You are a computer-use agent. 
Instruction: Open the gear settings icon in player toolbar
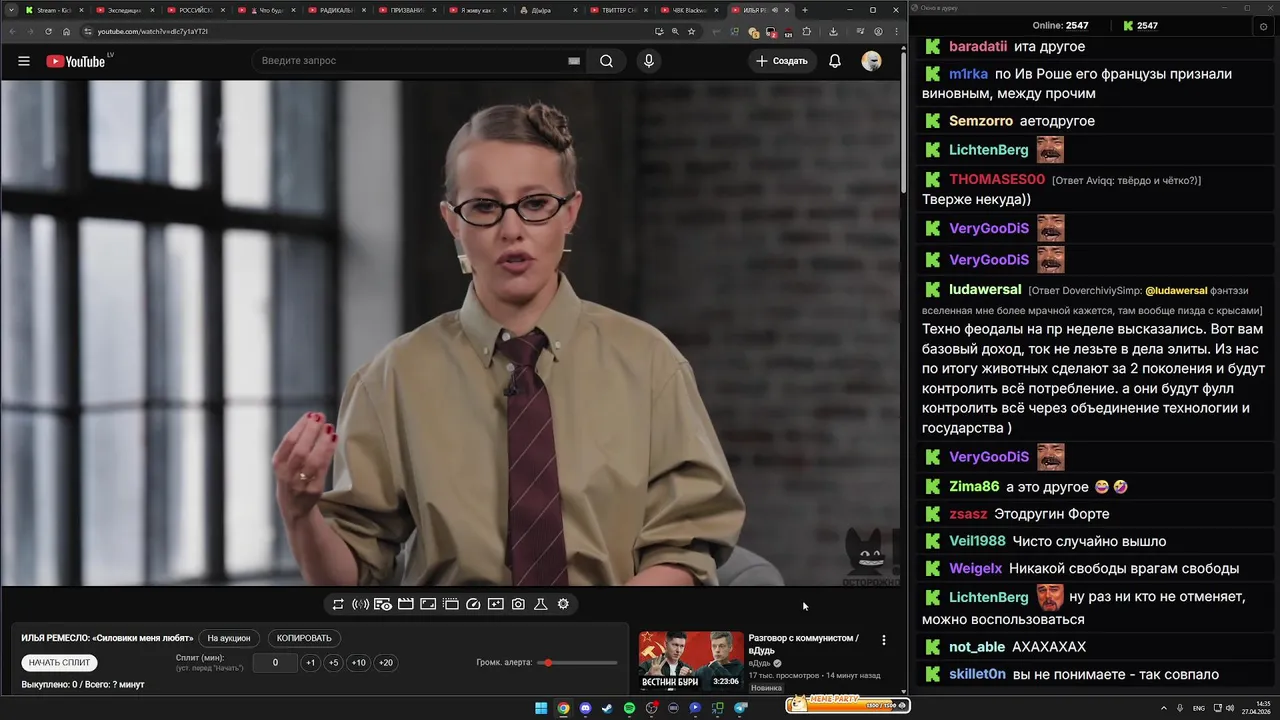563,604
